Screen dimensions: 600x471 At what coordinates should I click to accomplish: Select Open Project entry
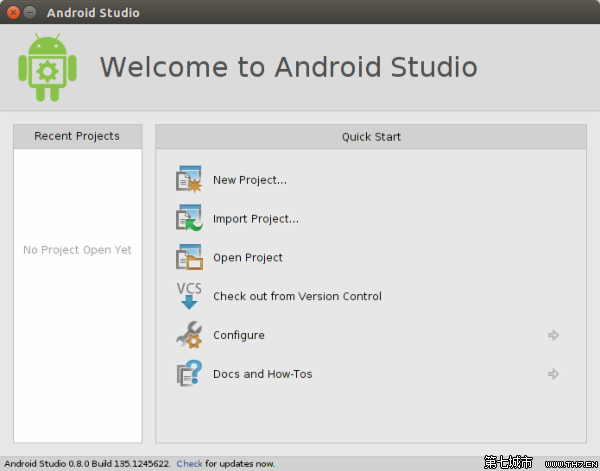tap(248, 258)
